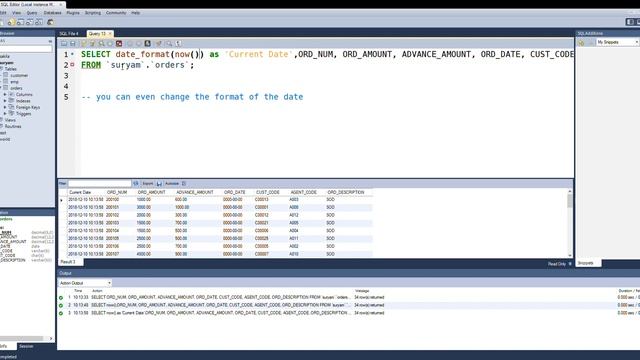
Task: Click the Routines node in schema tree
Action: [13, 127]
